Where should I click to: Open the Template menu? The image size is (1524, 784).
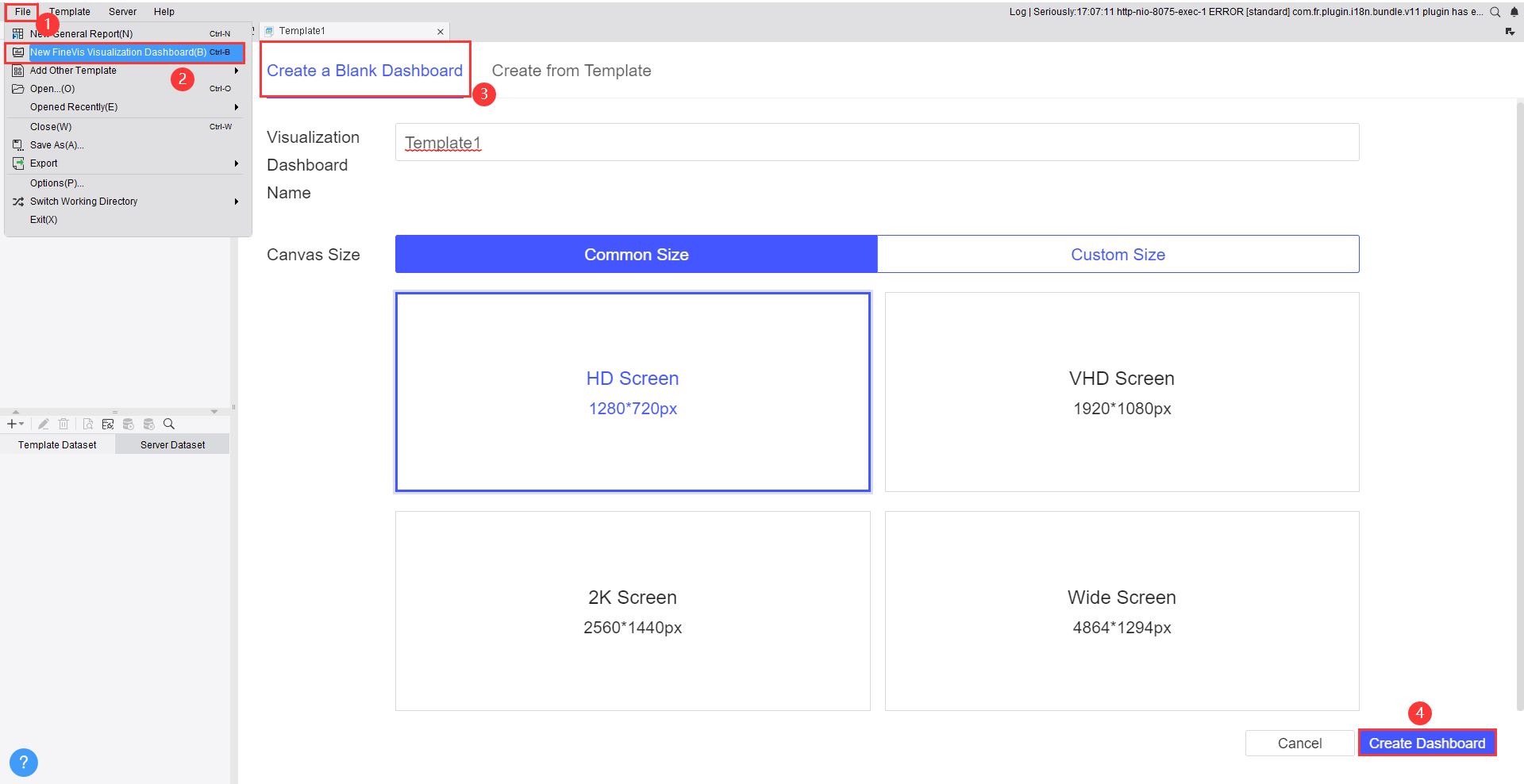(x=69, y=11)
